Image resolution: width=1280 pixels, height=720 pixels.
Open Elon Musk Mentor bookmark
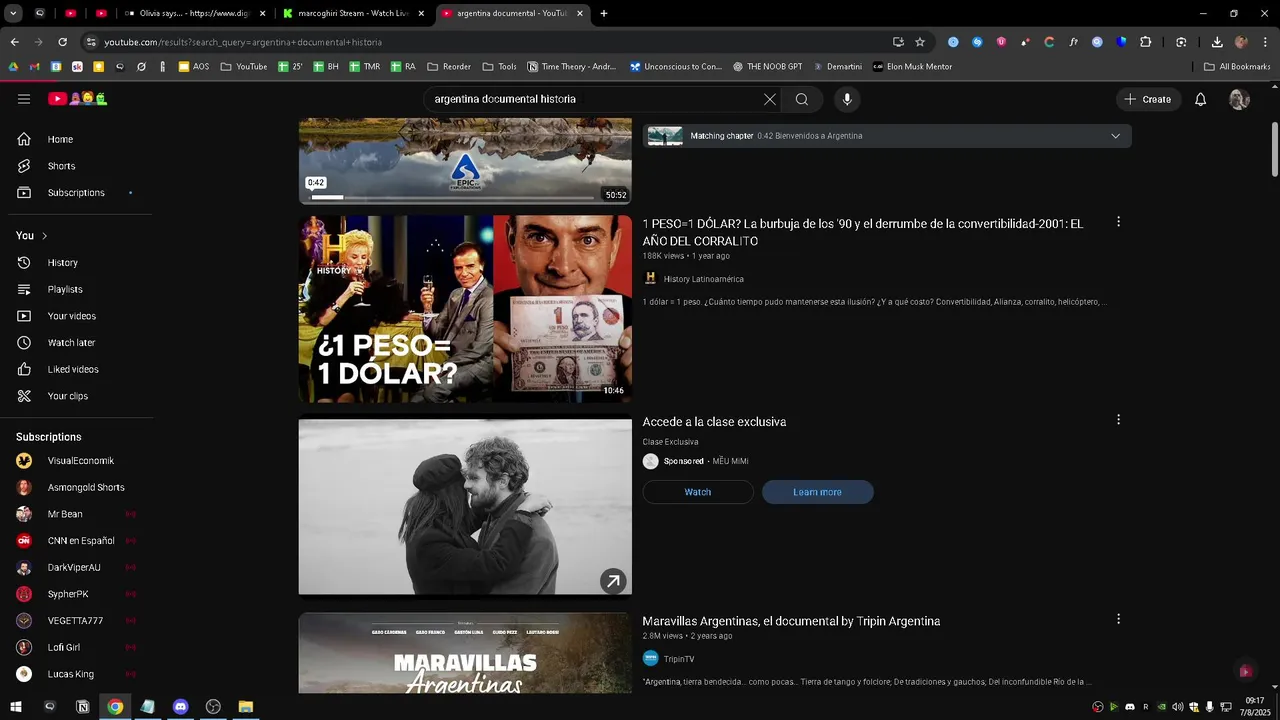point(912,67)
